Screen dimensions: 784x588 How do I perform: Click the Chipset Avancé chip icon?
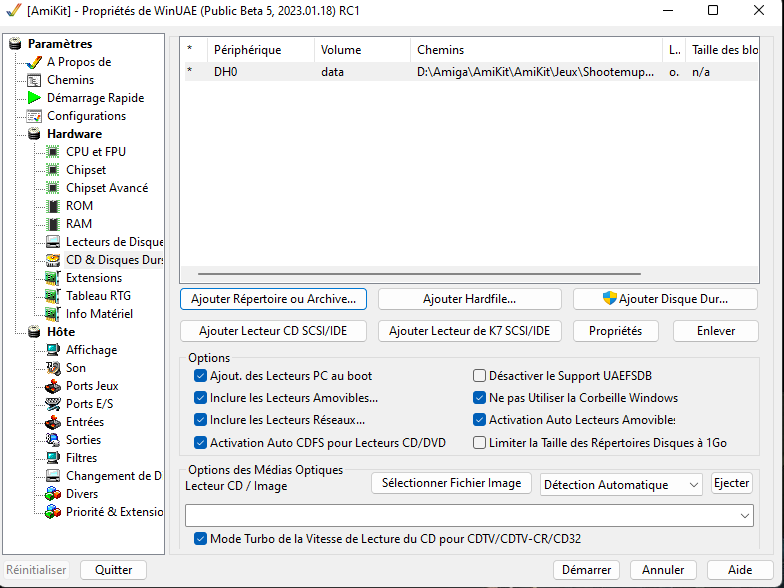tap(52, 188)
